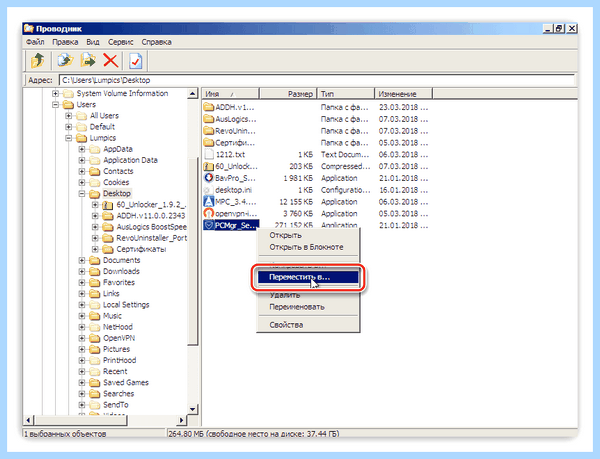The image size is (600, 459).
Task: Sort by the Тип column header
Action: coord(346,94)
